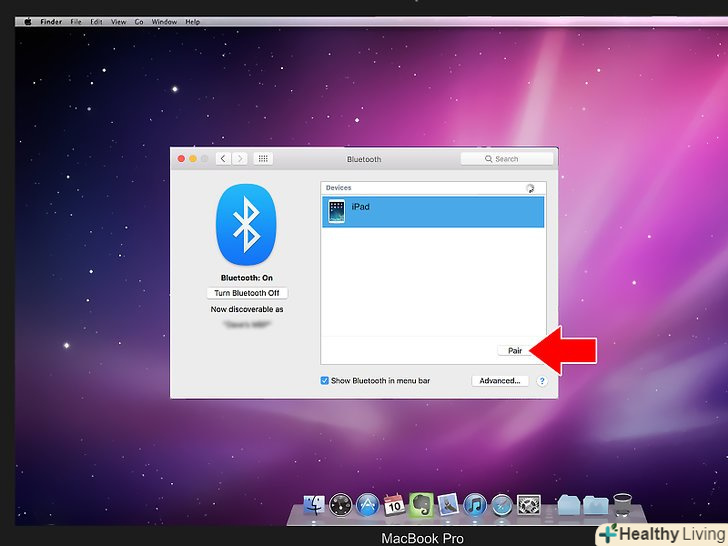Go back in System Preferences

click(223, 159)
